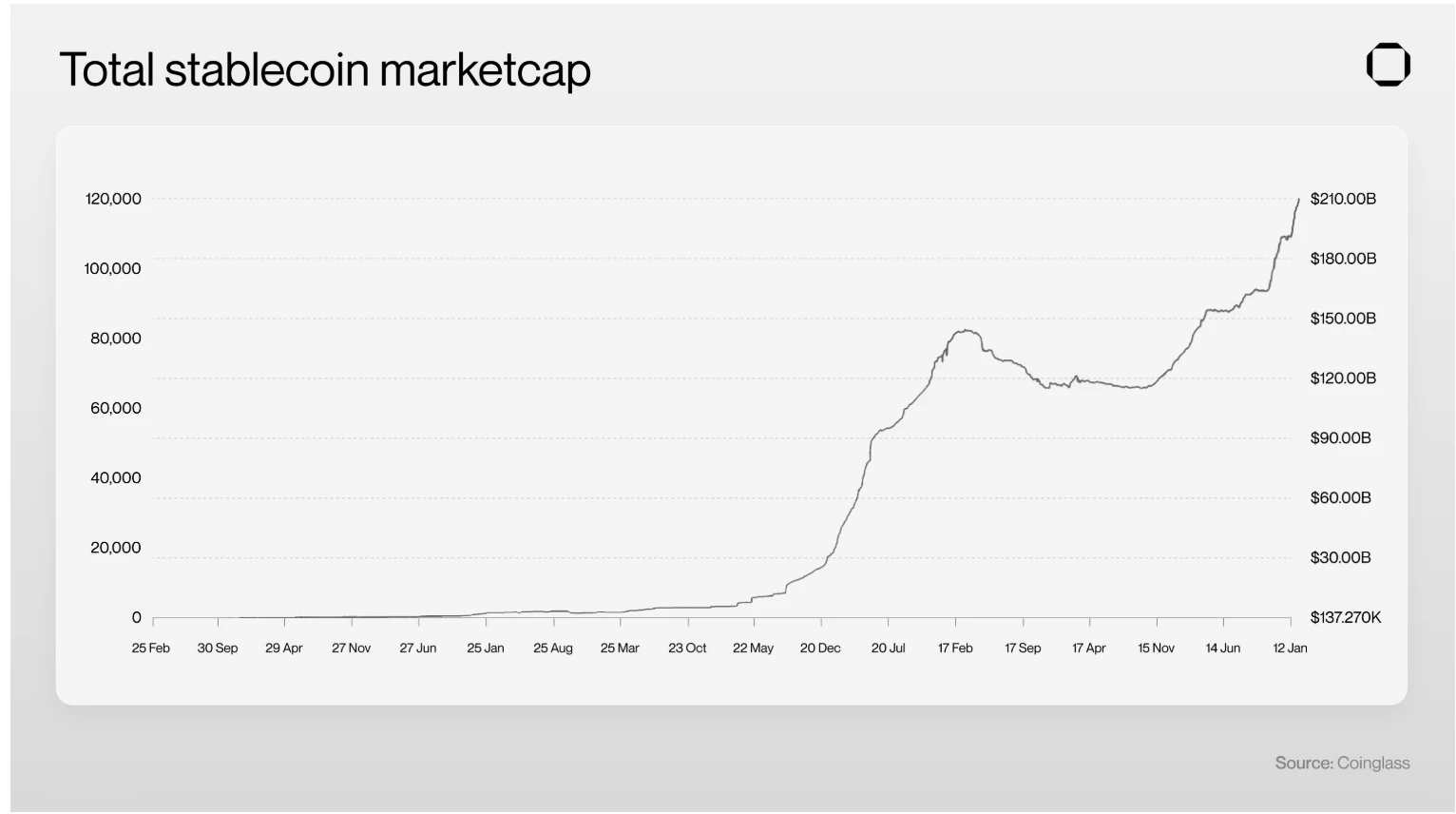Click the "Total stablecoin marketcap" title

tap(325, 69)
